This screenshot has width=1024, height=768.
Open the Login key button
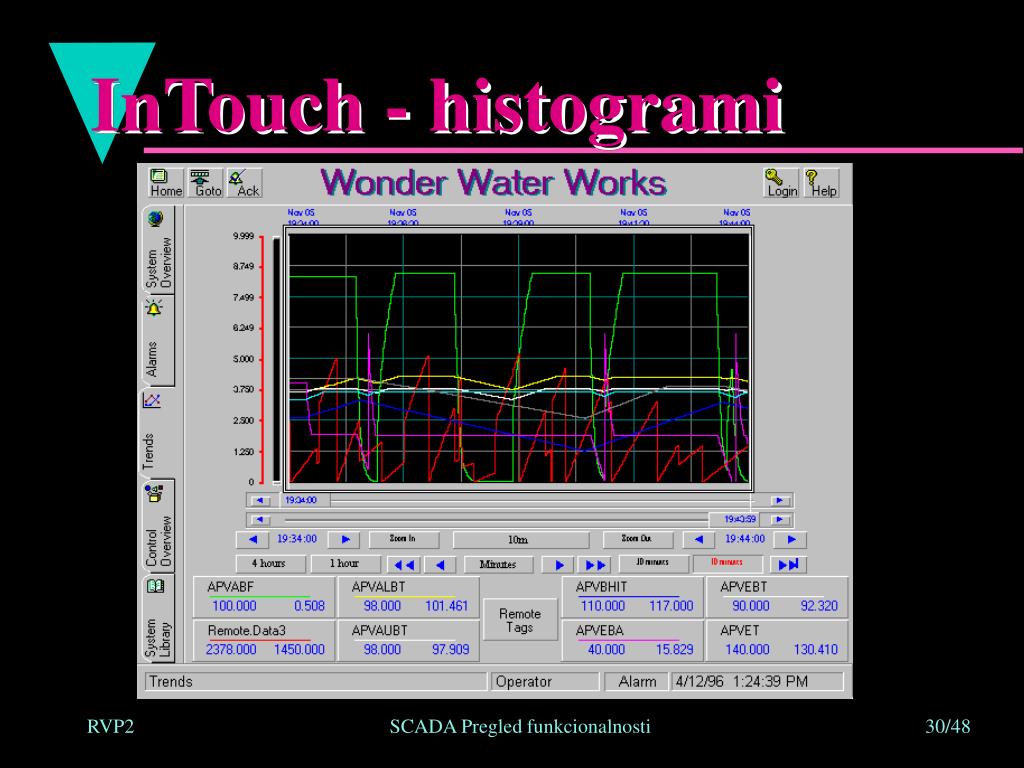[x=781, y=183]
